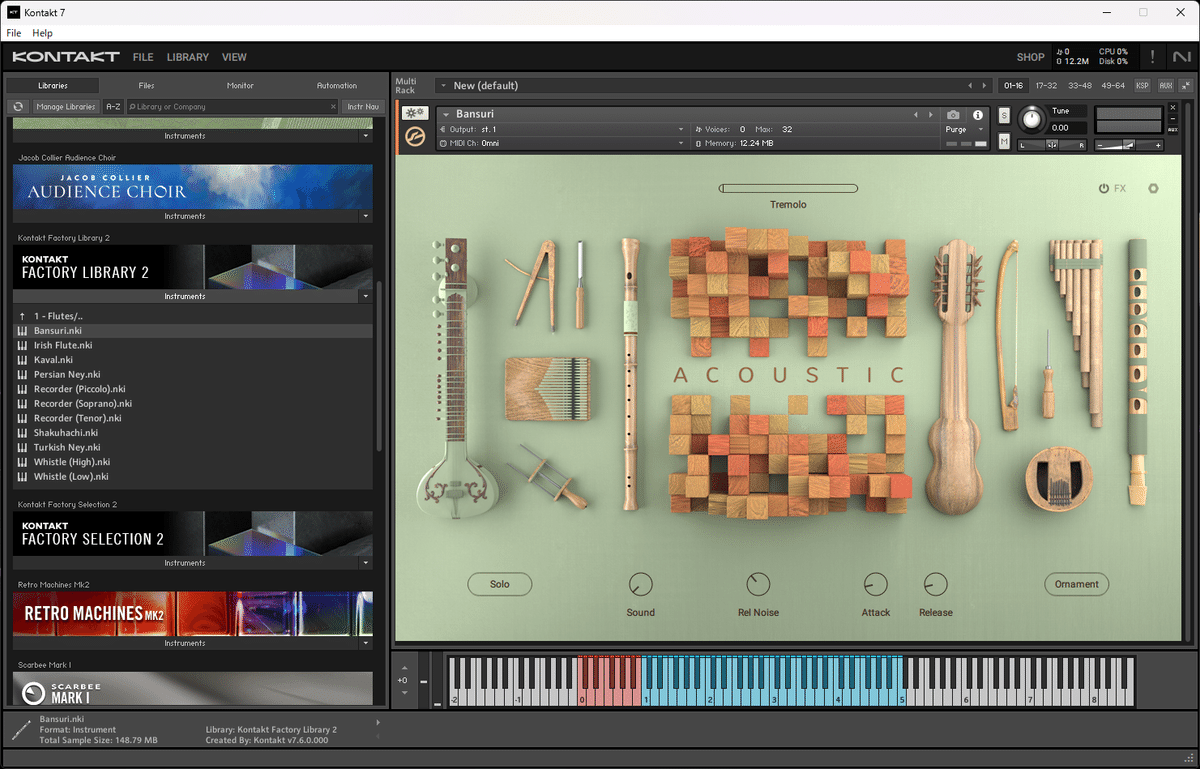Remove the Bansuri instrument from rack

click(1172, 107)
